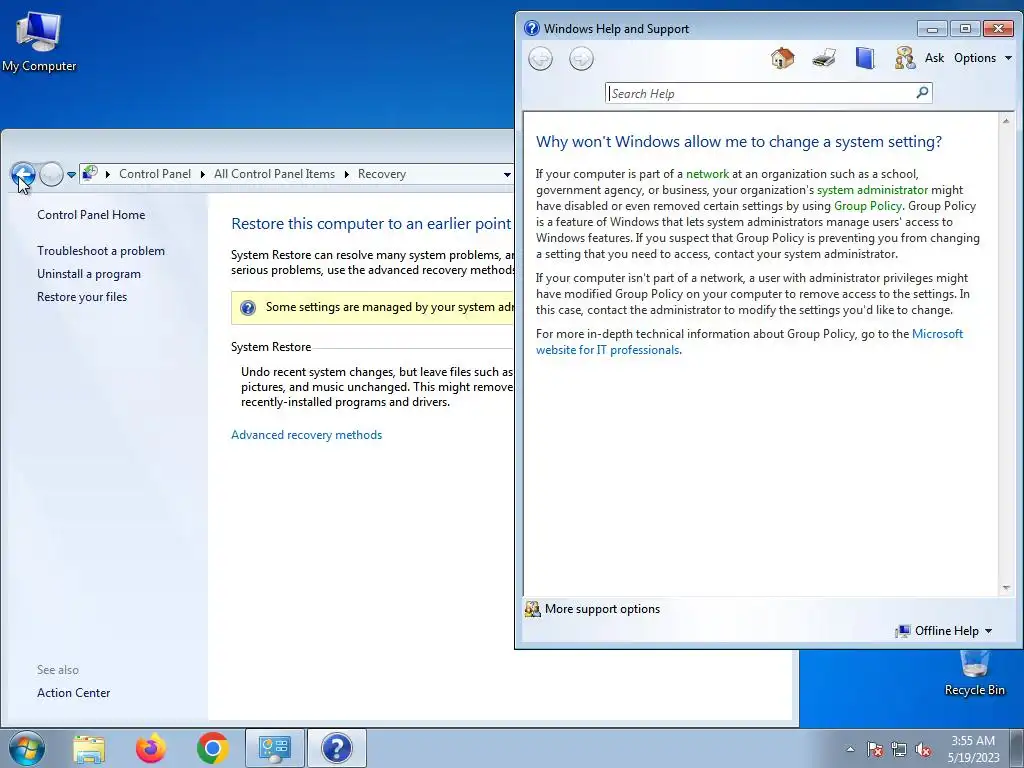Click the magnifier search button in Help
This screenshot has height=768, width=1024.
[922, 93]
